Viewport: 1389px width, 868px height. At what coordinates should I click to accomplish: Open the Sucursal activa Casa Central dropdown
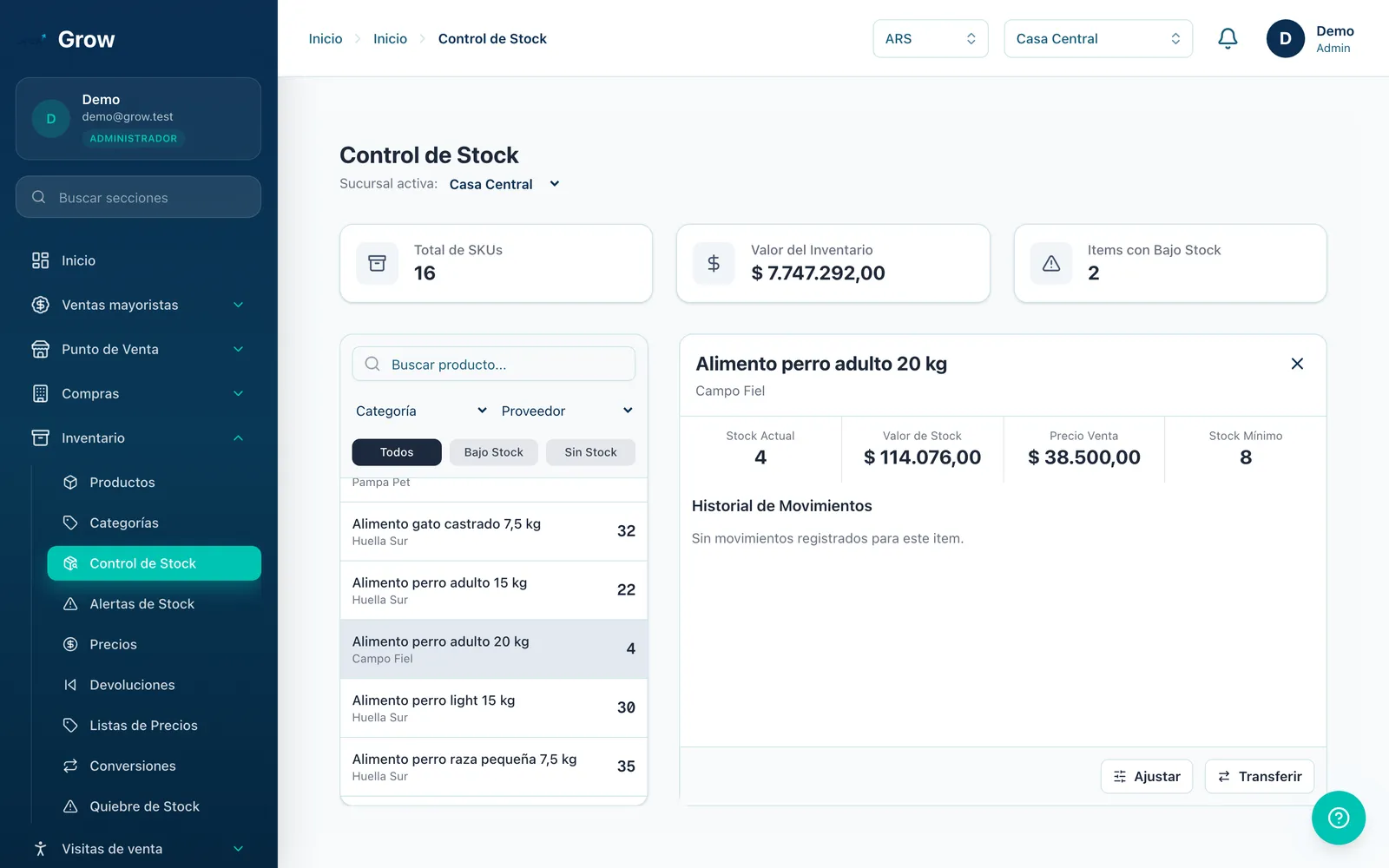[x=504, y=184]
